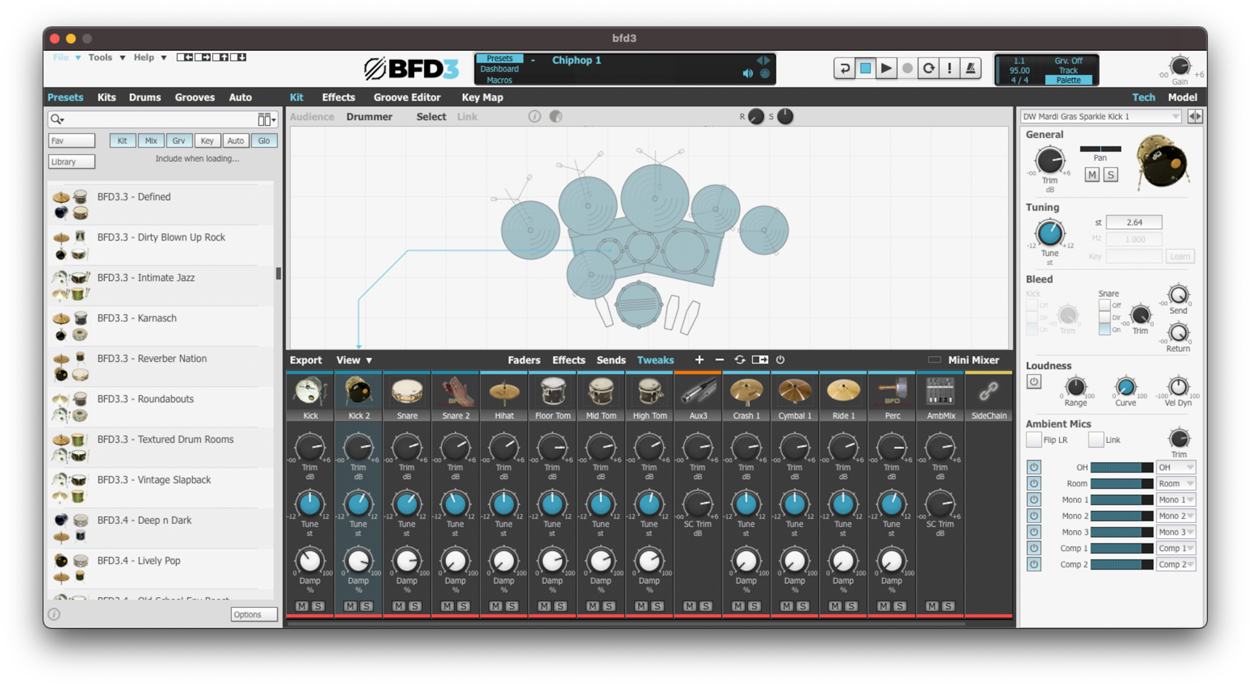Click the Play transport button
Screen dimensions: 1250x684
(x=886, y=68)
